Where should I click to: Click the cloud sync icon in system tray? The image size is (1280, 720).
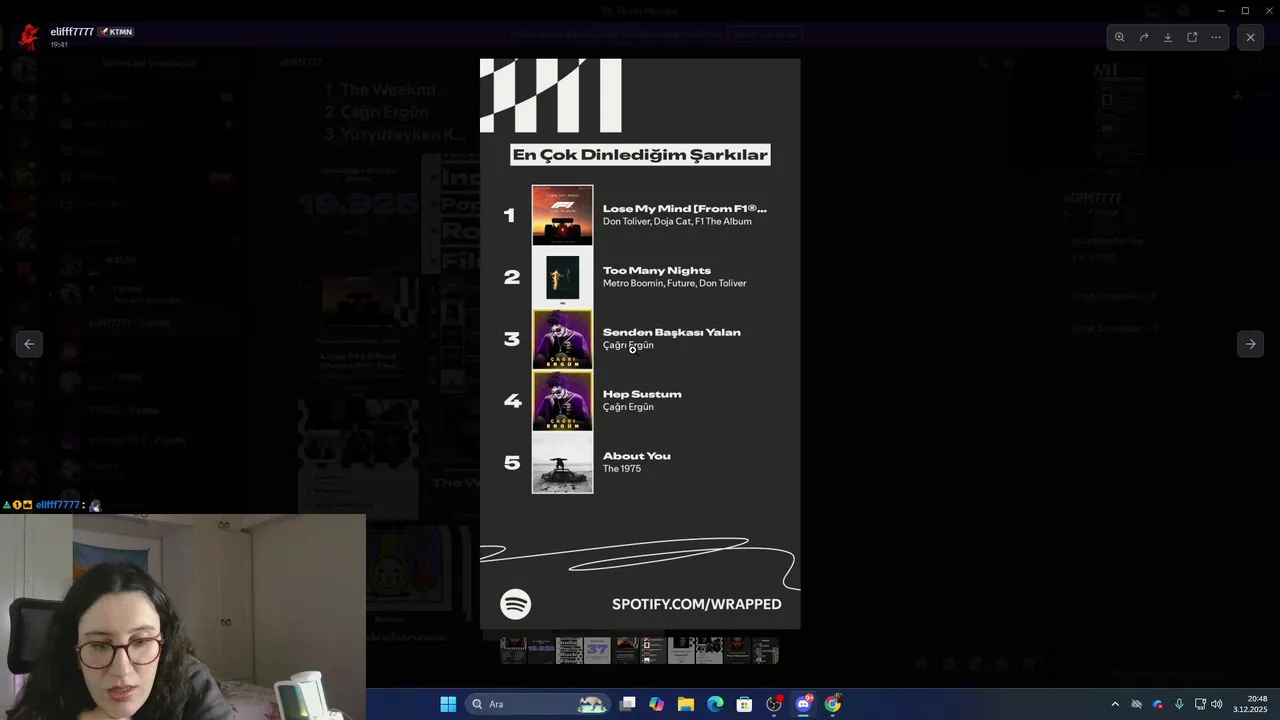(1158, 704)
